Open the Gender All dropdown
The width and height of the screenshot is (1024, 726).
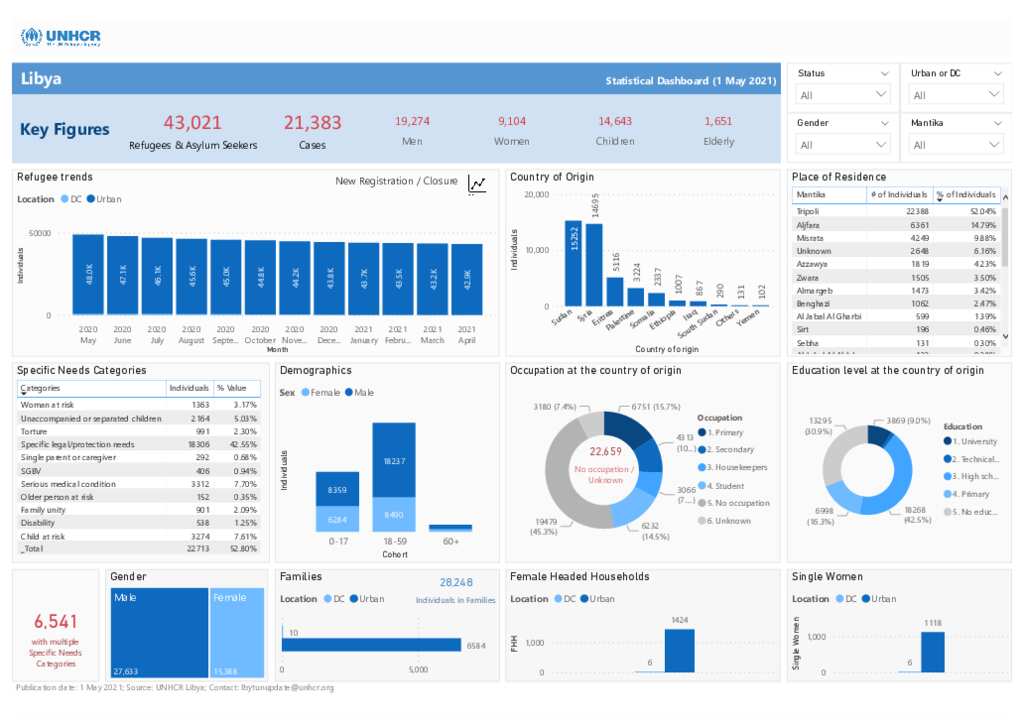(843, 145)
